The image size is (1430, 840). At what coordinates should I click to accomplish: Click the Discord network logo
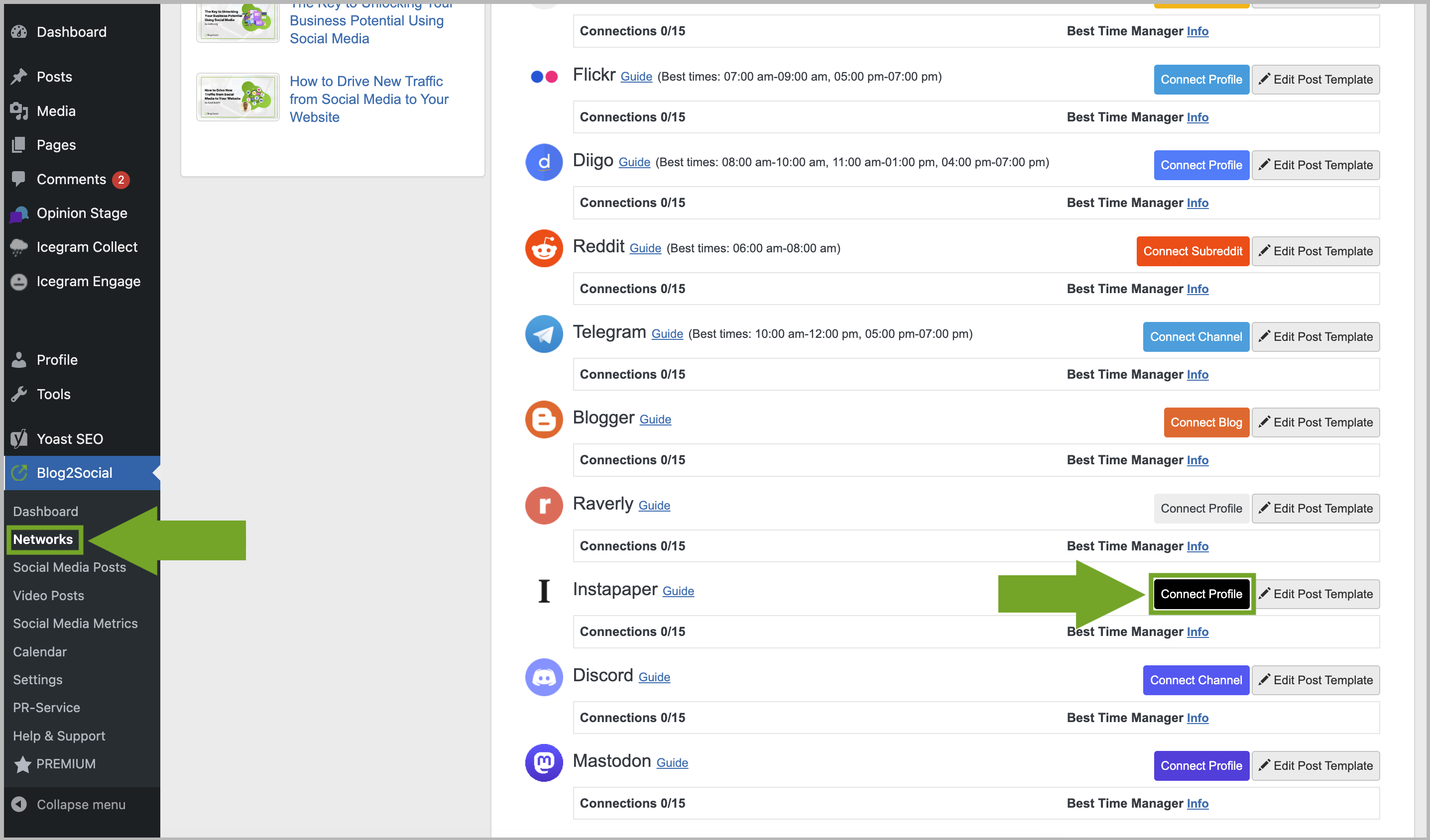[544, 677]
